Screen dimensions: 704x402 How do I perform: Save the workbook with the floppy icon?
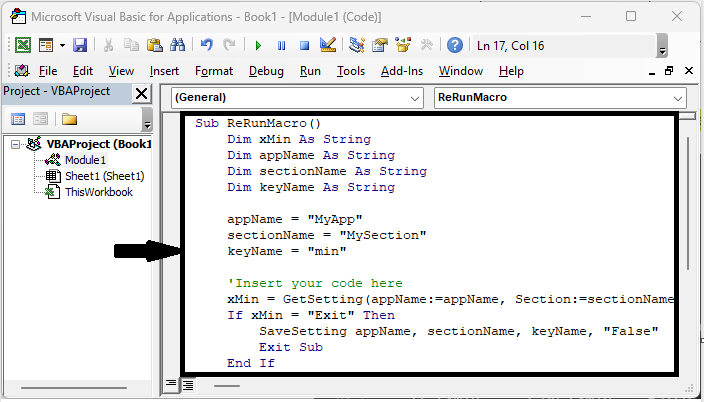pos(80,45)
